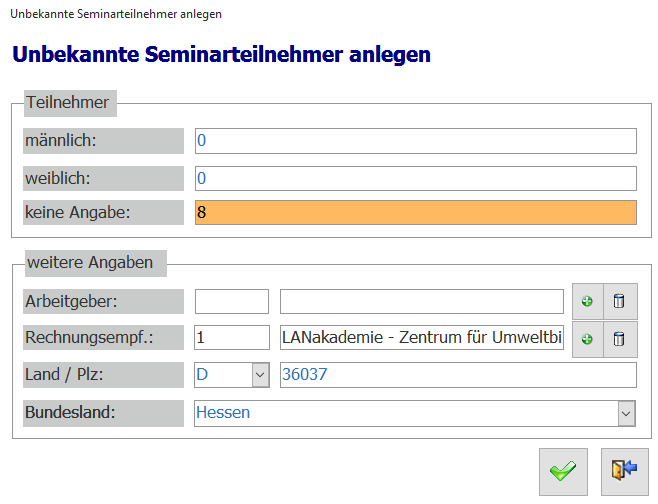Screen dimensions: 658x504
Task: Click the weitere Angaben group heading
Action: 90,263
